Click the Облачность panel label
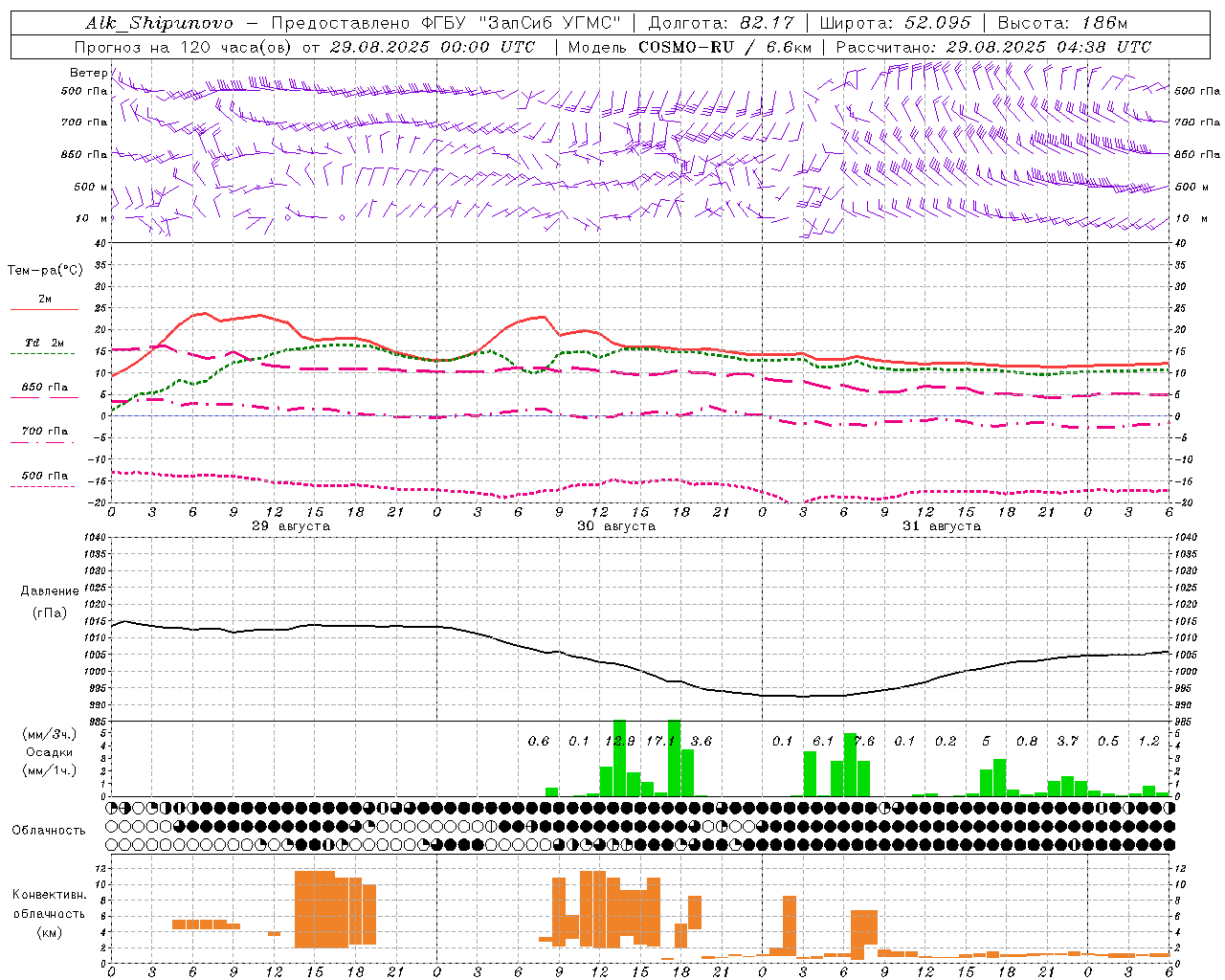The height and width of the screenshot is (980, 1225). click(49, 831)
